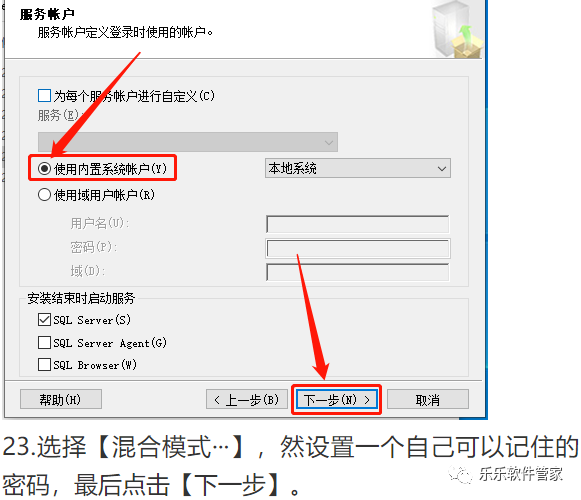Viewport: 581px width, 500px height.
Task: Click the 密码(P) input field
Action: coord(358,248)
